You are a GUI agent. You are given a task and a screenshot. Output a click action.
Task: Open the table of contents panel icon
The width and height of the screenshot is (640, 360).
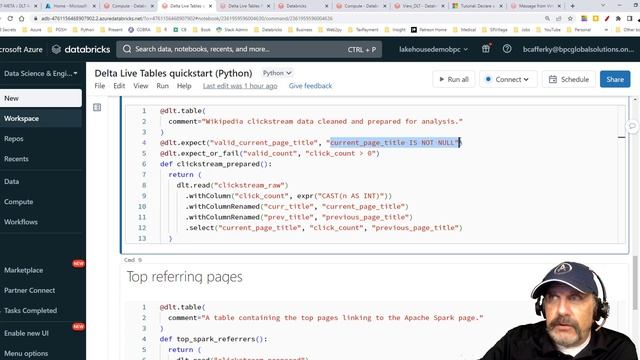[97, 107]
